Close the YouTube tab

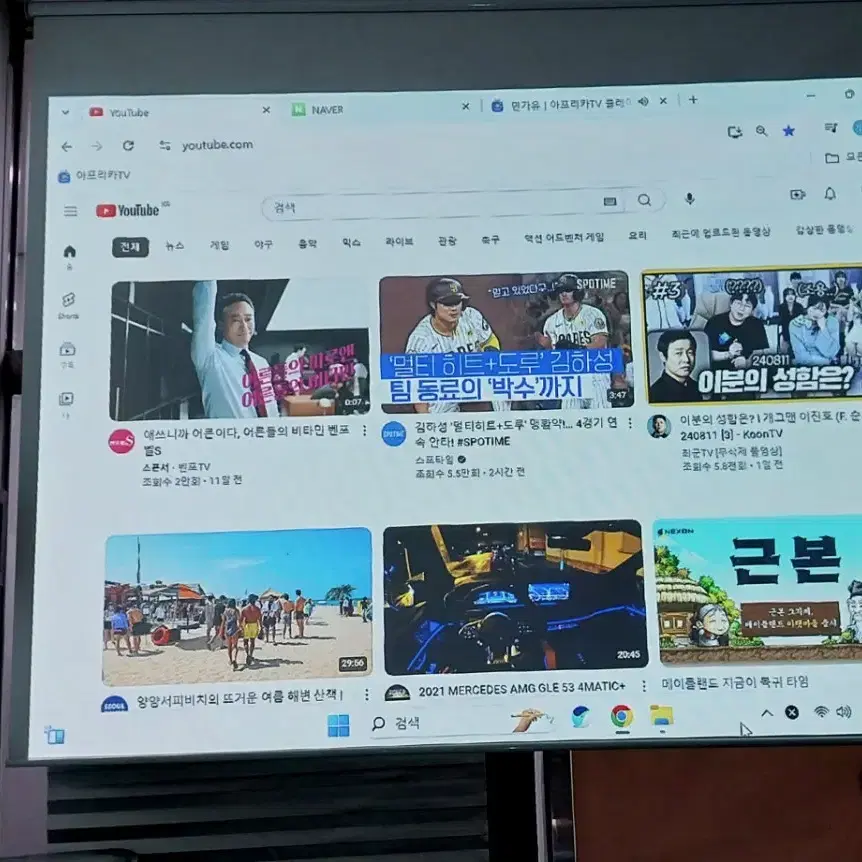coord(266,110)
